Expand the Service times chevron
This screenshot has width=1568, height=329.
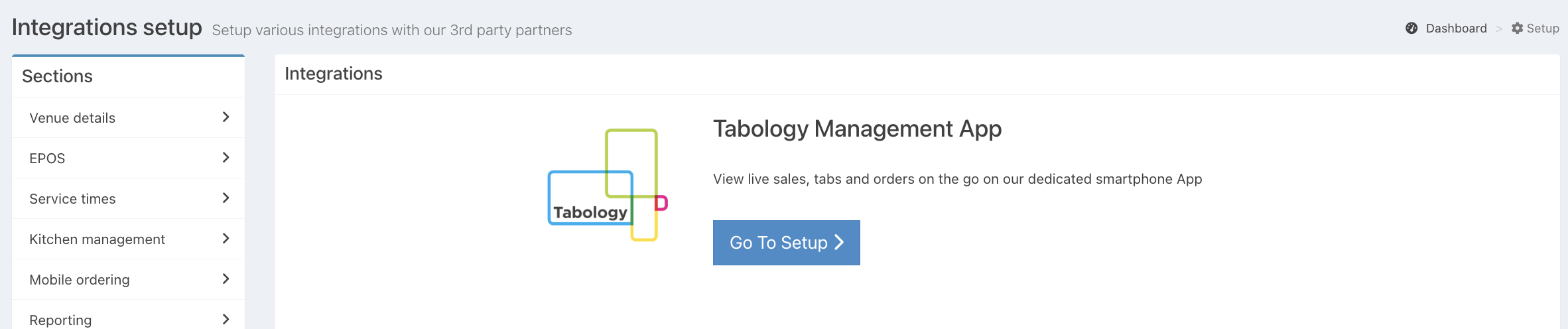click(x=226, y=198)
